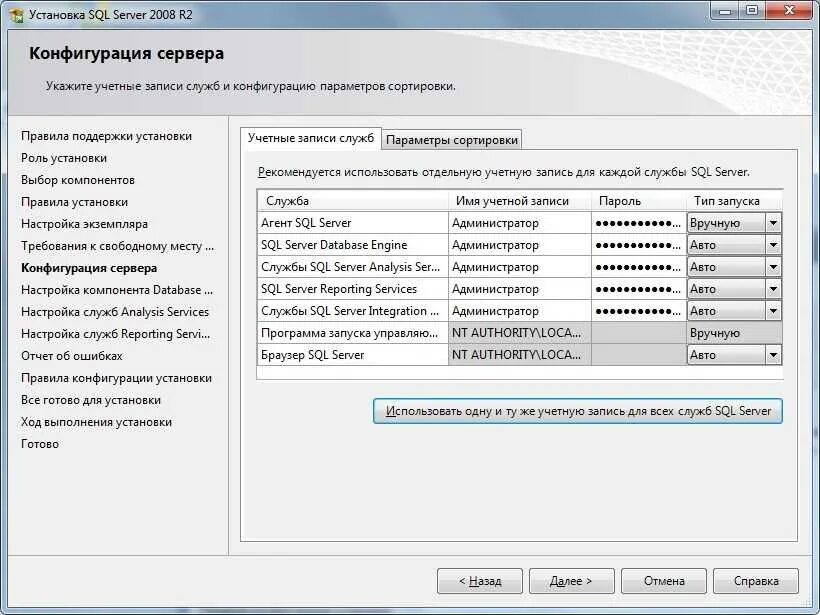
Task: Click the Служба column header
Action: click(353, 201)
